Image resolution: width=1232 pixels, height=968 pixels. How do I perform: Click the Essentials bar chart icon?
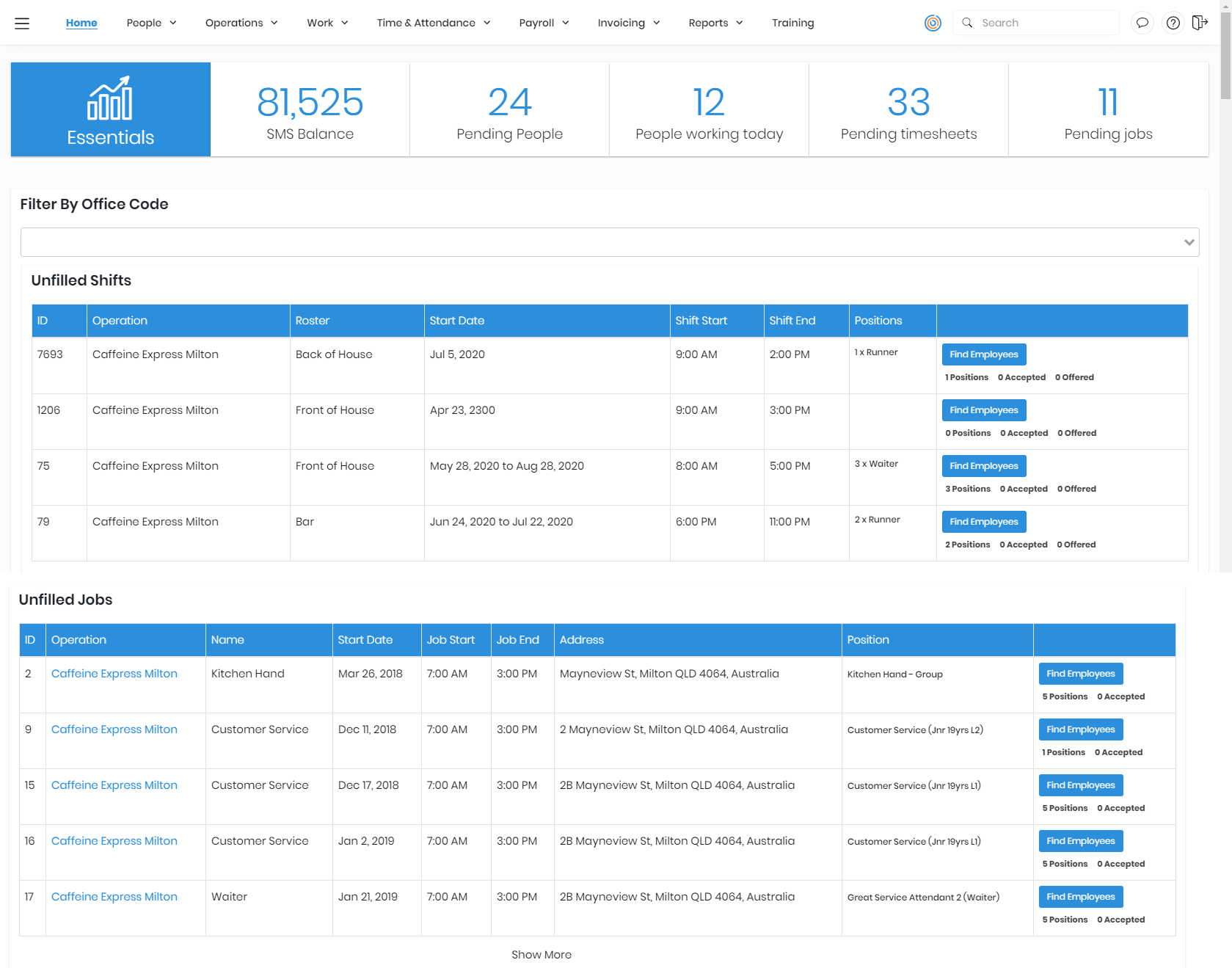pos(110,98)
